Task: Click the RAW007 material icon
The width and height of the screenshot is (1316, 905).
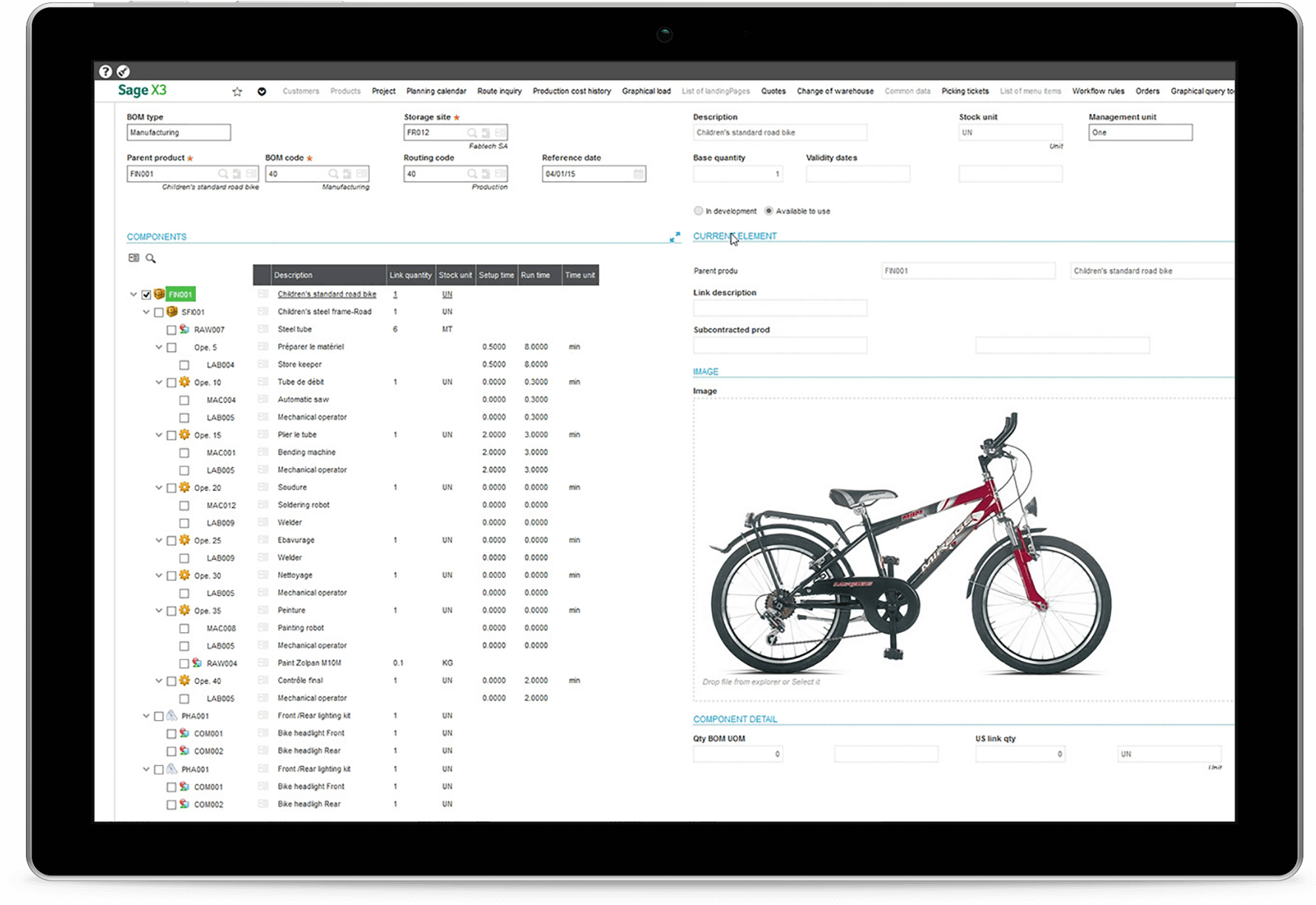Action: coord(184,329)
